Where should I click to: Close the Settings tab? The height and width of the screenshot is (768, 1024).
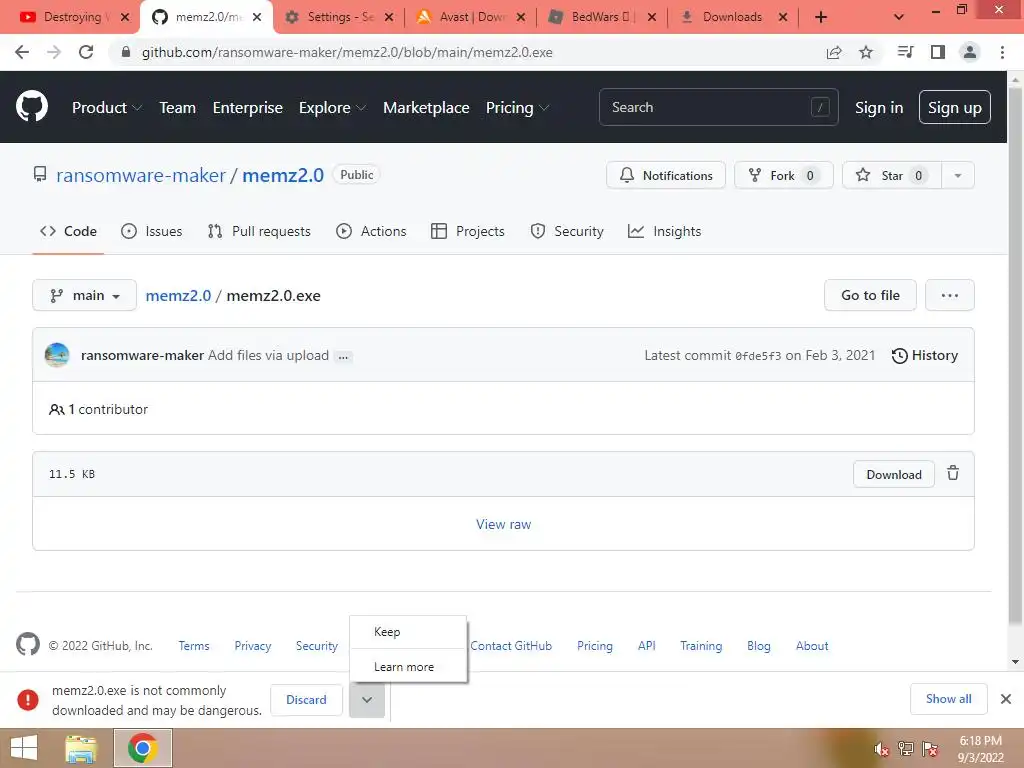click(x=389, y=17)
